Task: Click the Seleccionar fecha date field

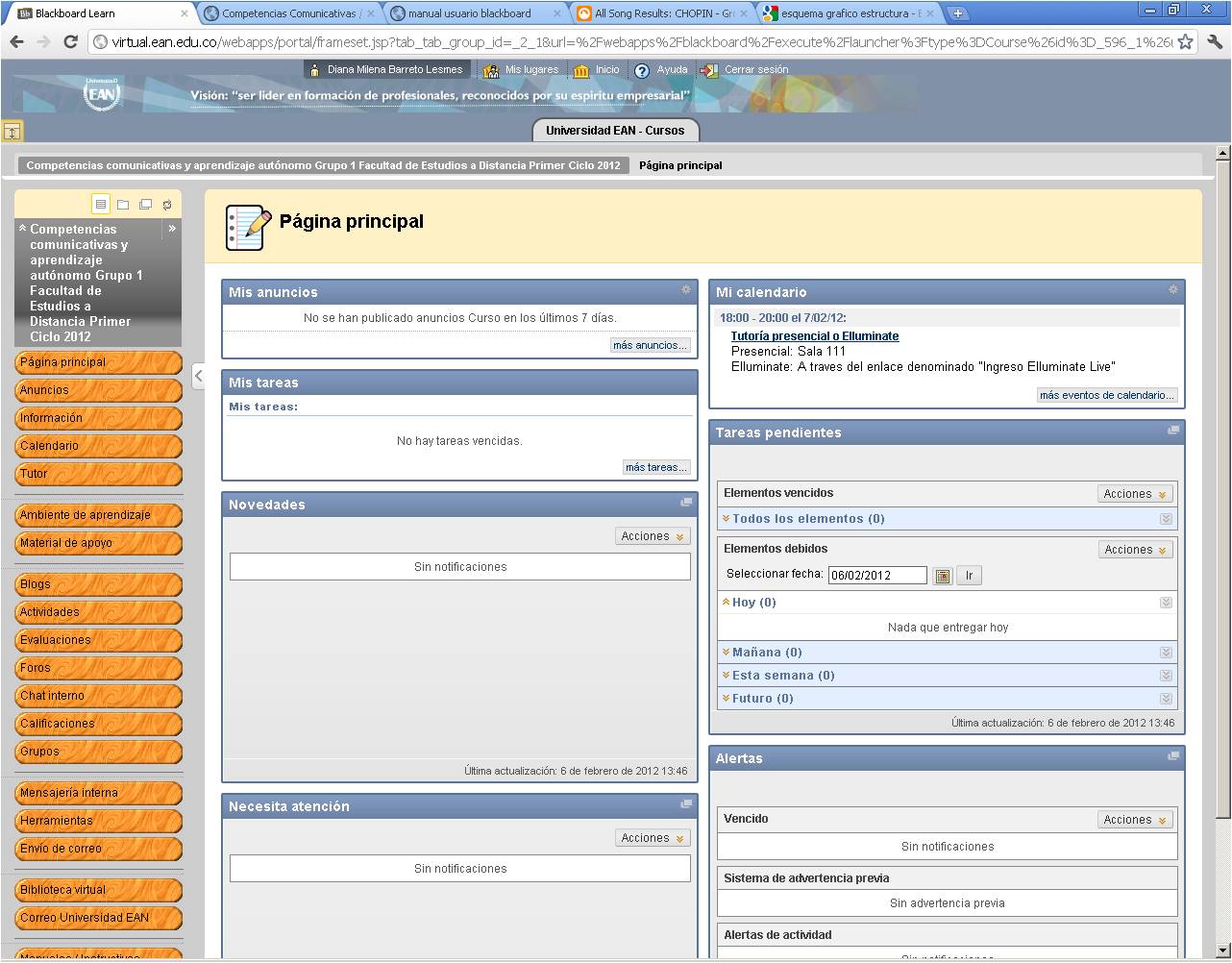Action: [876, 576]
